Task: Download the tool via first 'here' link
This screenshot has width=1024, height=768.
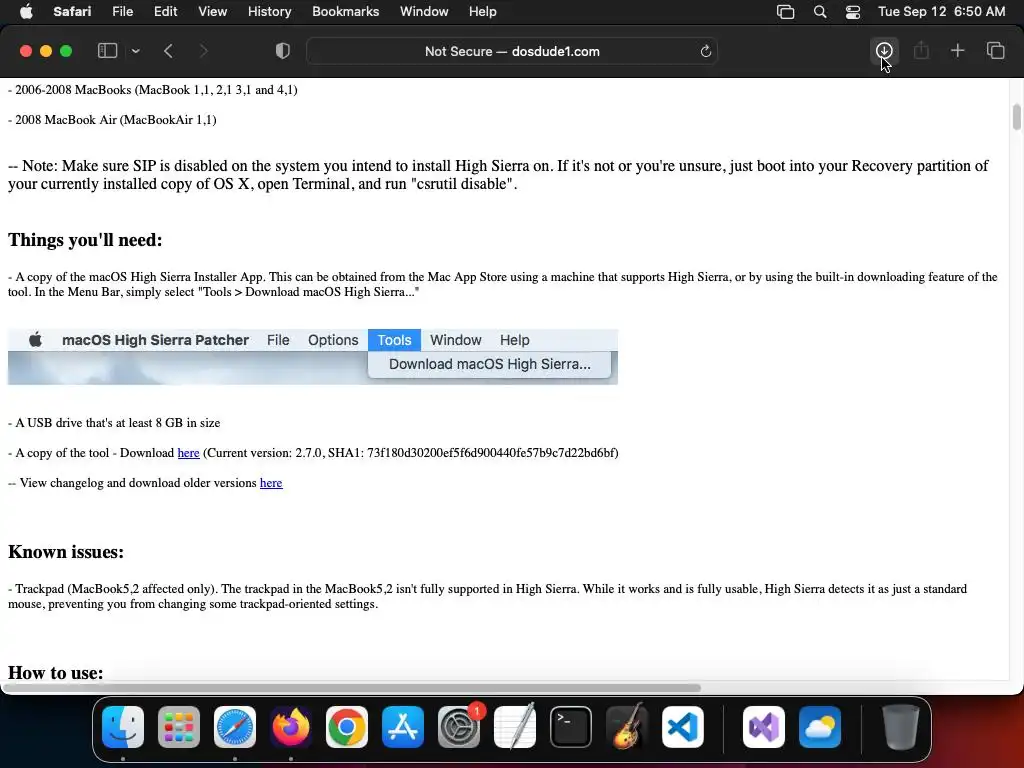Action: 188,453
